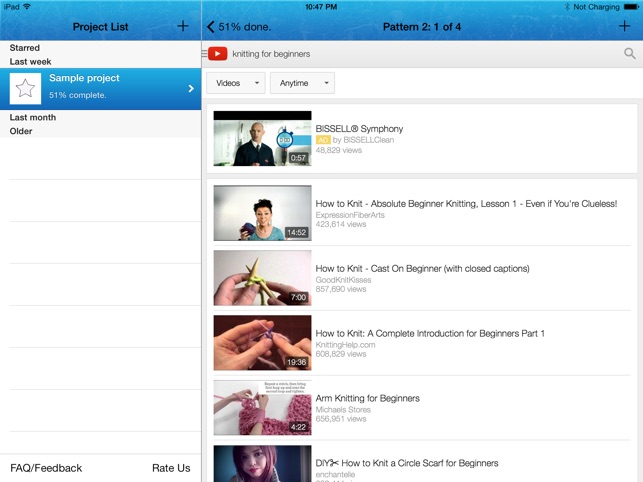Click the YouTube search magnifier icon
The image size is (643, 482).
point(629,53)
